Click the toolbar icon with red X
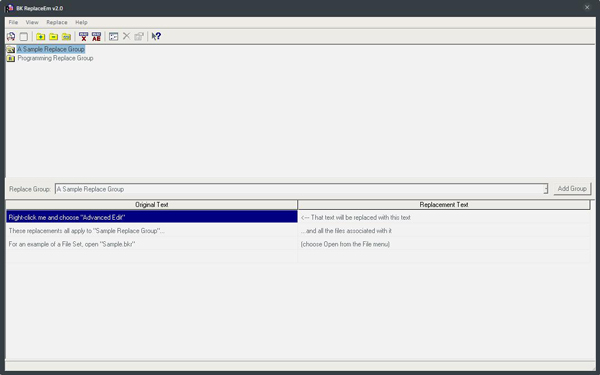This screenshot has height=375, width=600. [83, 36]
